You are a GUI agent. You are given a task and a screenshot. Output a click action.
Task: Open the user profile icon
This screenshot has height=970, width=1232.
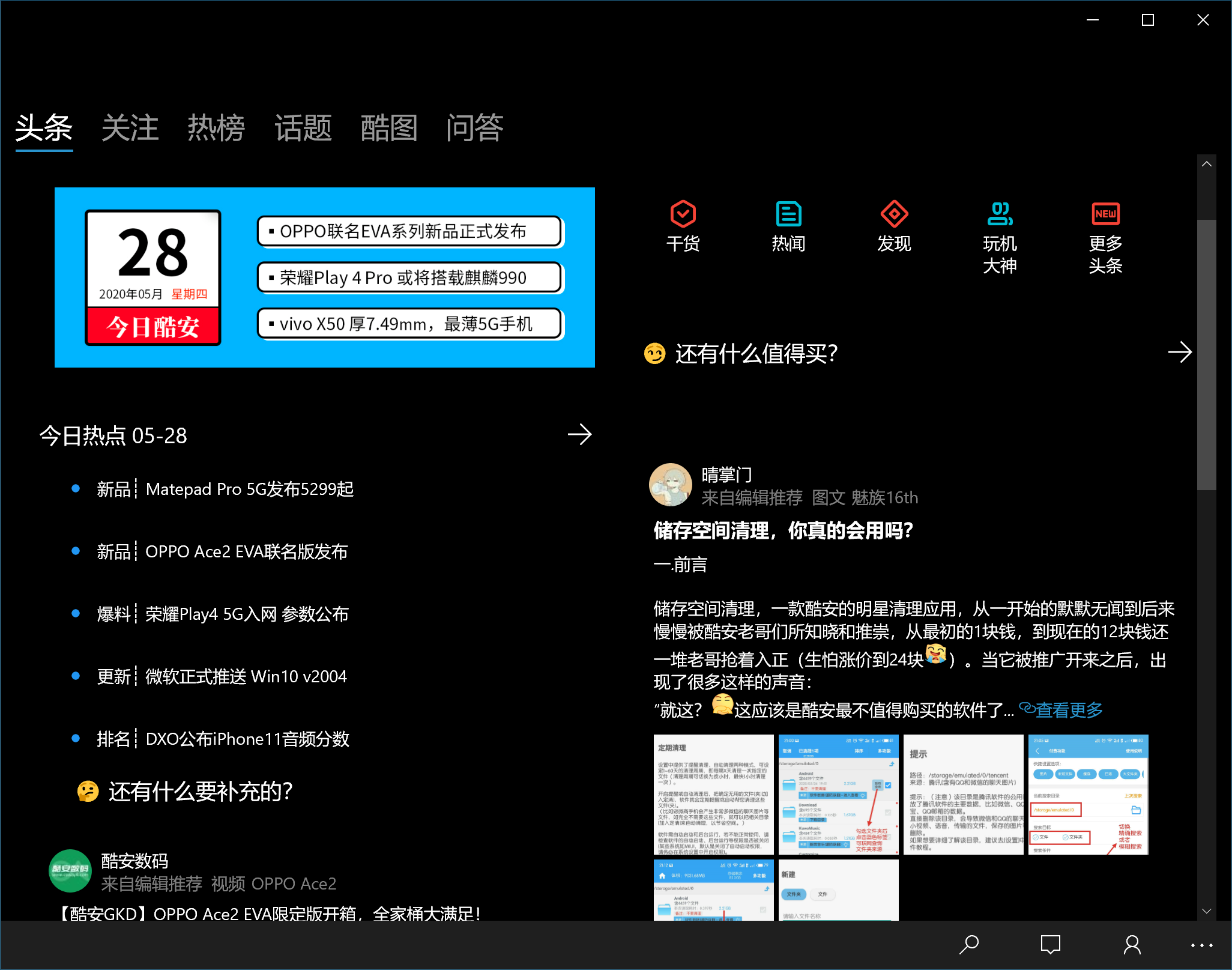(1132, 945)
